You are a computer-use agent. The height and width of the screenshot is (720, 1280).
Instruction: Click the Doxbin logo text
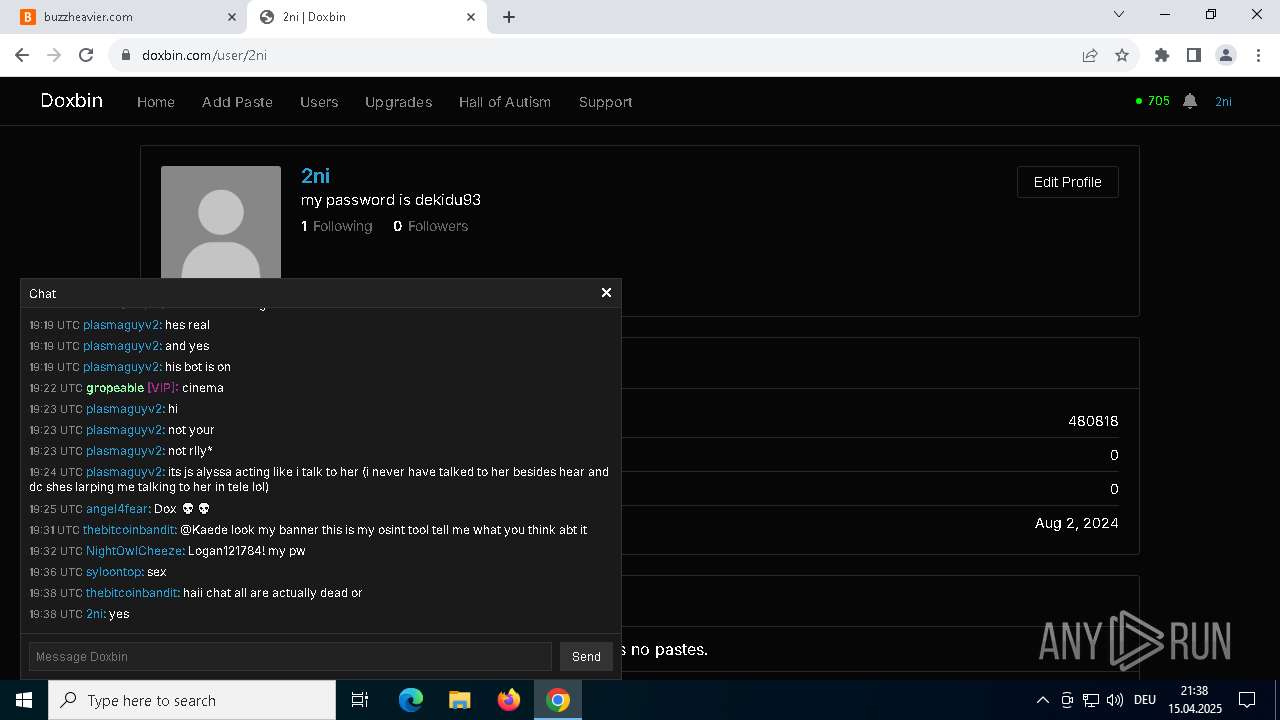point(71,101)
